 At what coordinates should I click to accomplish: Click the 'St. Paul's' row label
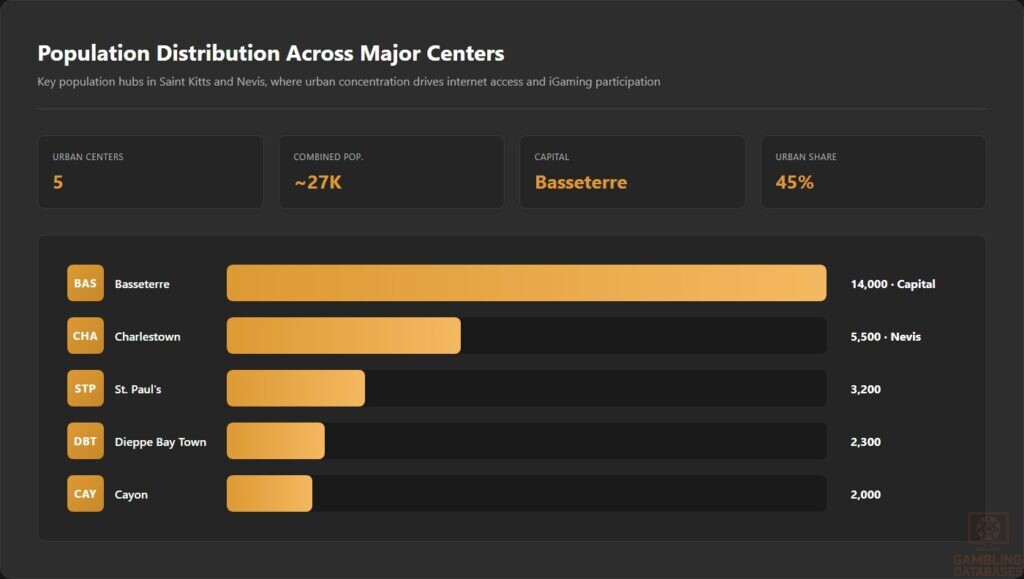[x=138, y=389]
